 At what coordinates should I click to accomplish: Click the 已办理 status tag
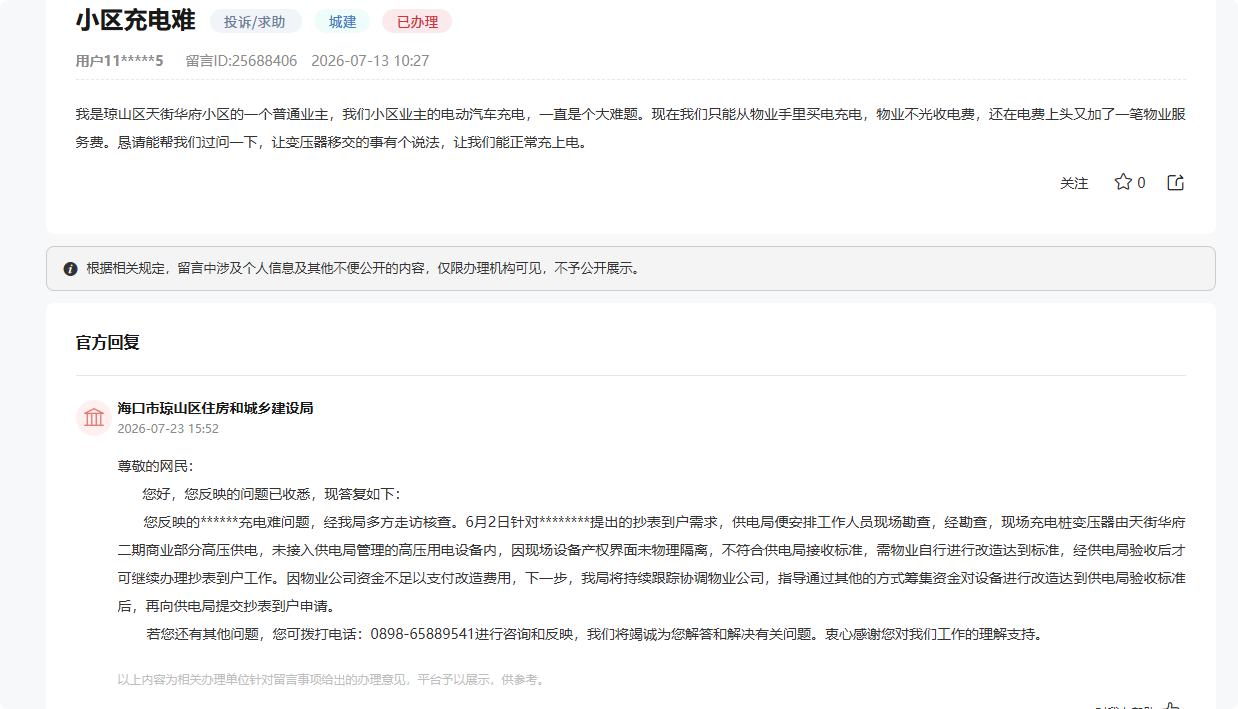tap(417, 21)
